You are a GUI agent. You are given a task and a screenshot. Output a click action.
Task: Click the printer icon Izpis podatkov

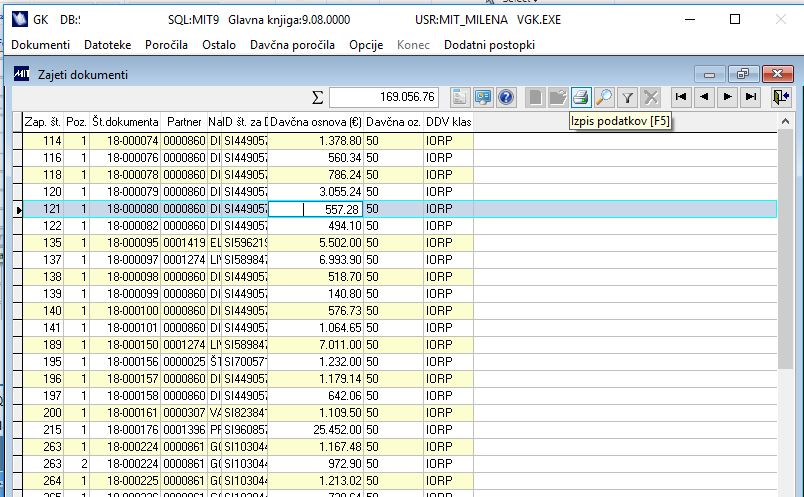(582, 97)
